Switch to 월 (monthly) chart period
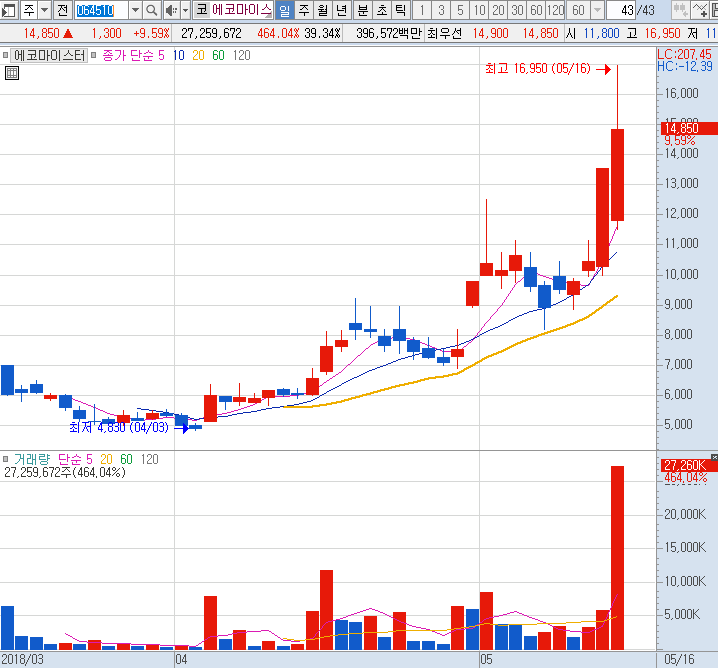Screen dimensions: 718x668 323,10
